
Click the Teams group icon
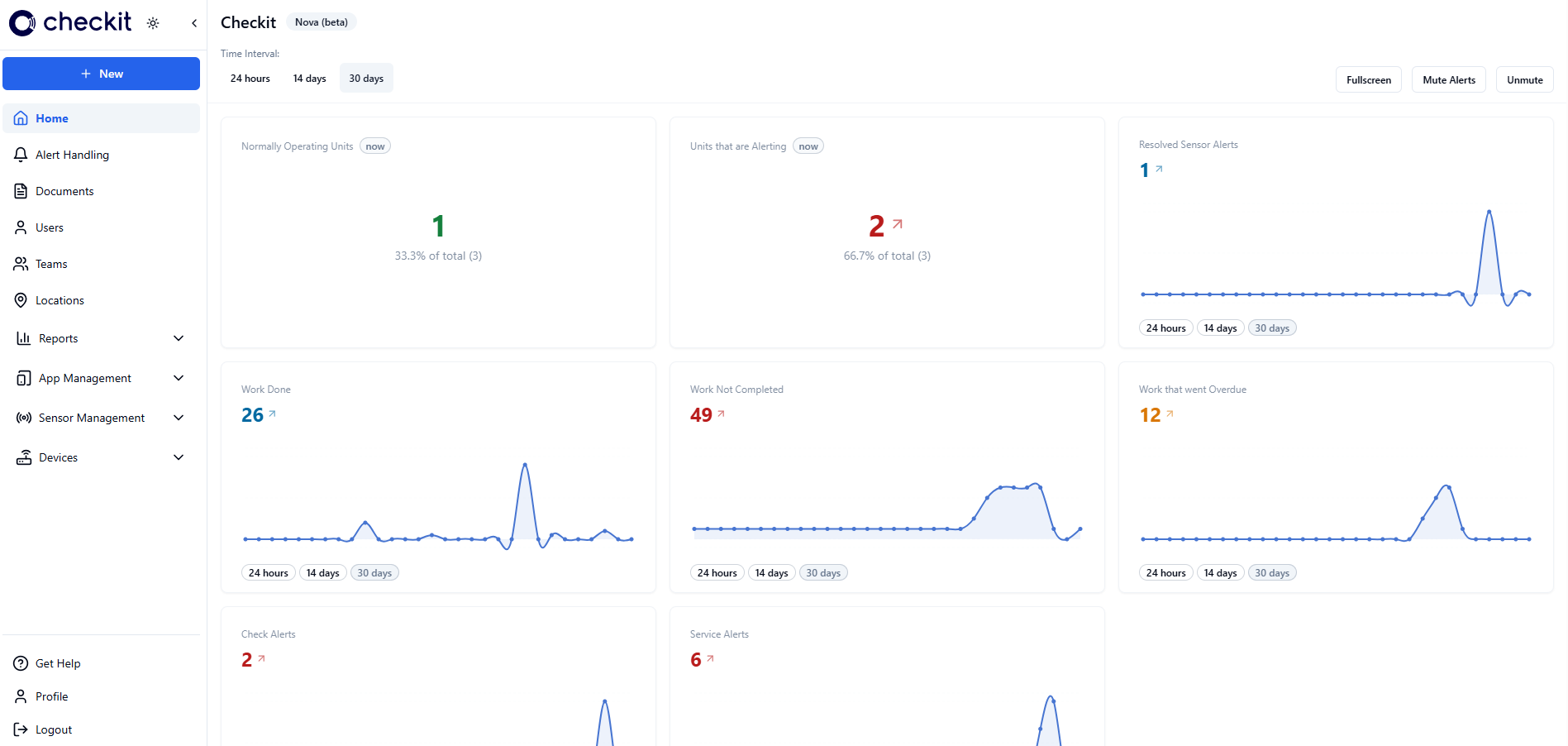pyautogui.click(x=21, y=264)
